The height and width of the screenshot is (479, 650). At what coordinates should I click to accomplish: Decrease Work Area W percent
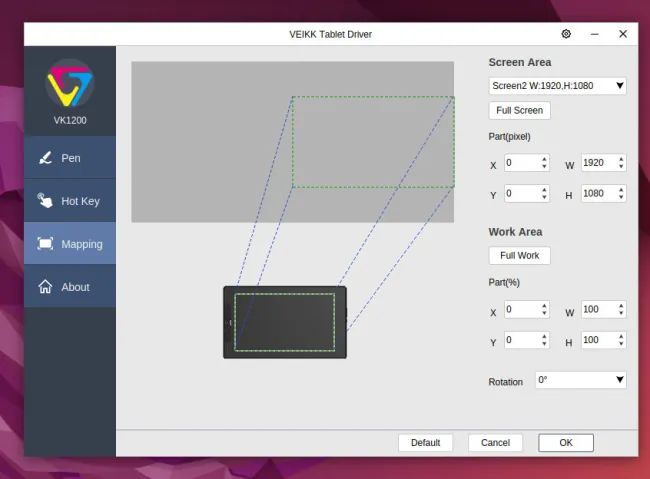pyautogui.click(x=621, y=313)
